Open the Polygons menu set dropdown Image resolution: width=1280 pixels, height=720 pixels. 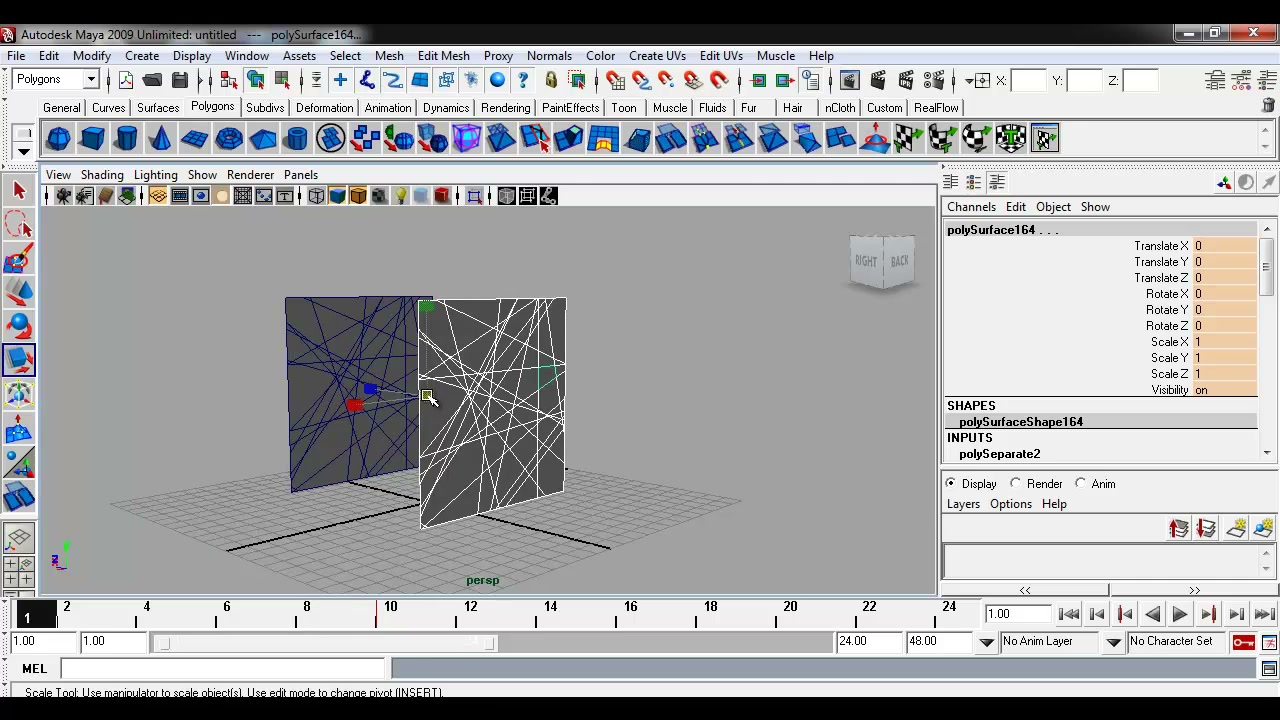pyautogui.click(x=56, y=80)
